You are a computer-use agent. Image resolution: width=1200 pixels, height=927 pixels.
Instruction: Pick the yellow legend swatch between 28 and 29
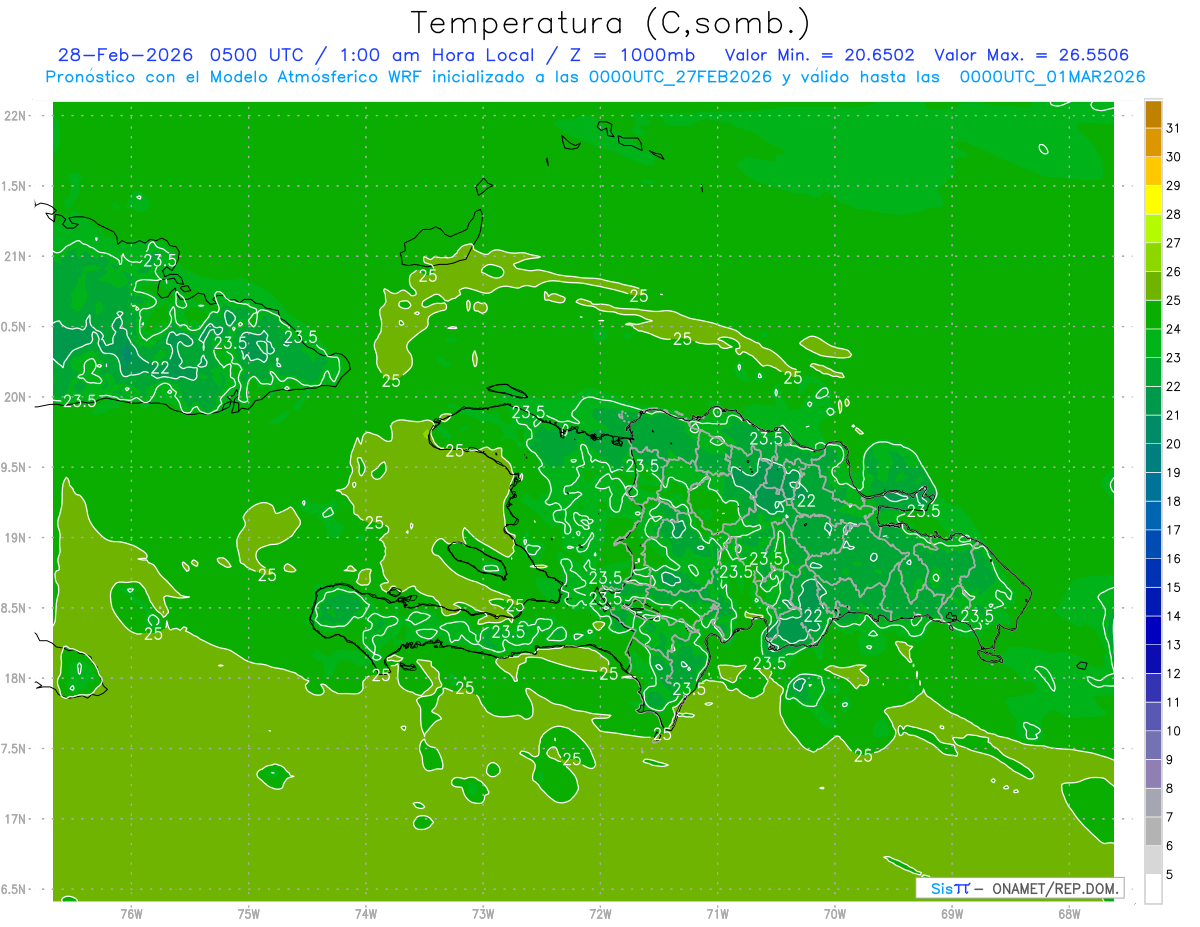(x=1153, y=200)
